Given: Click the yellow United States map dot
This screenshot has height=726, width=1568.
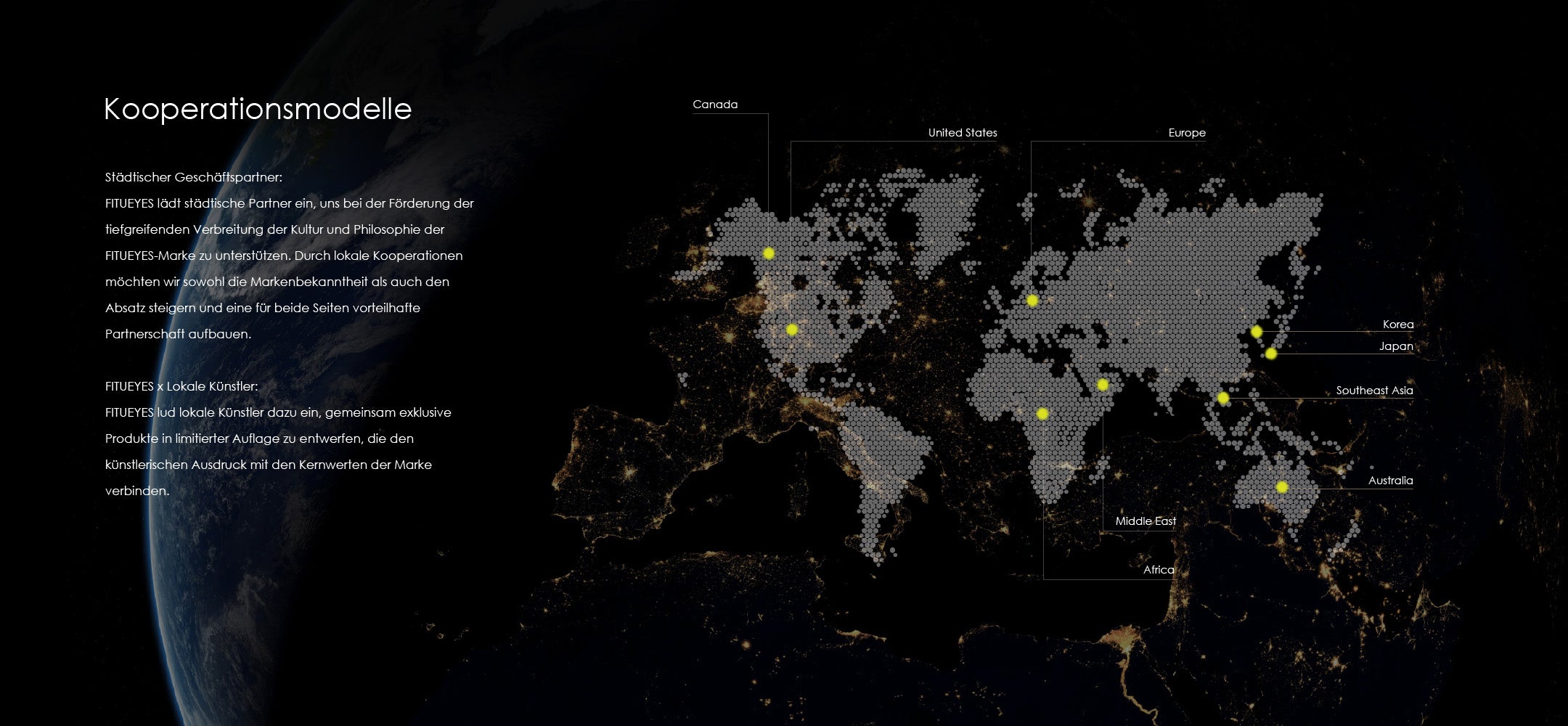Looking at the screenshot, I should tap(792, 330).
